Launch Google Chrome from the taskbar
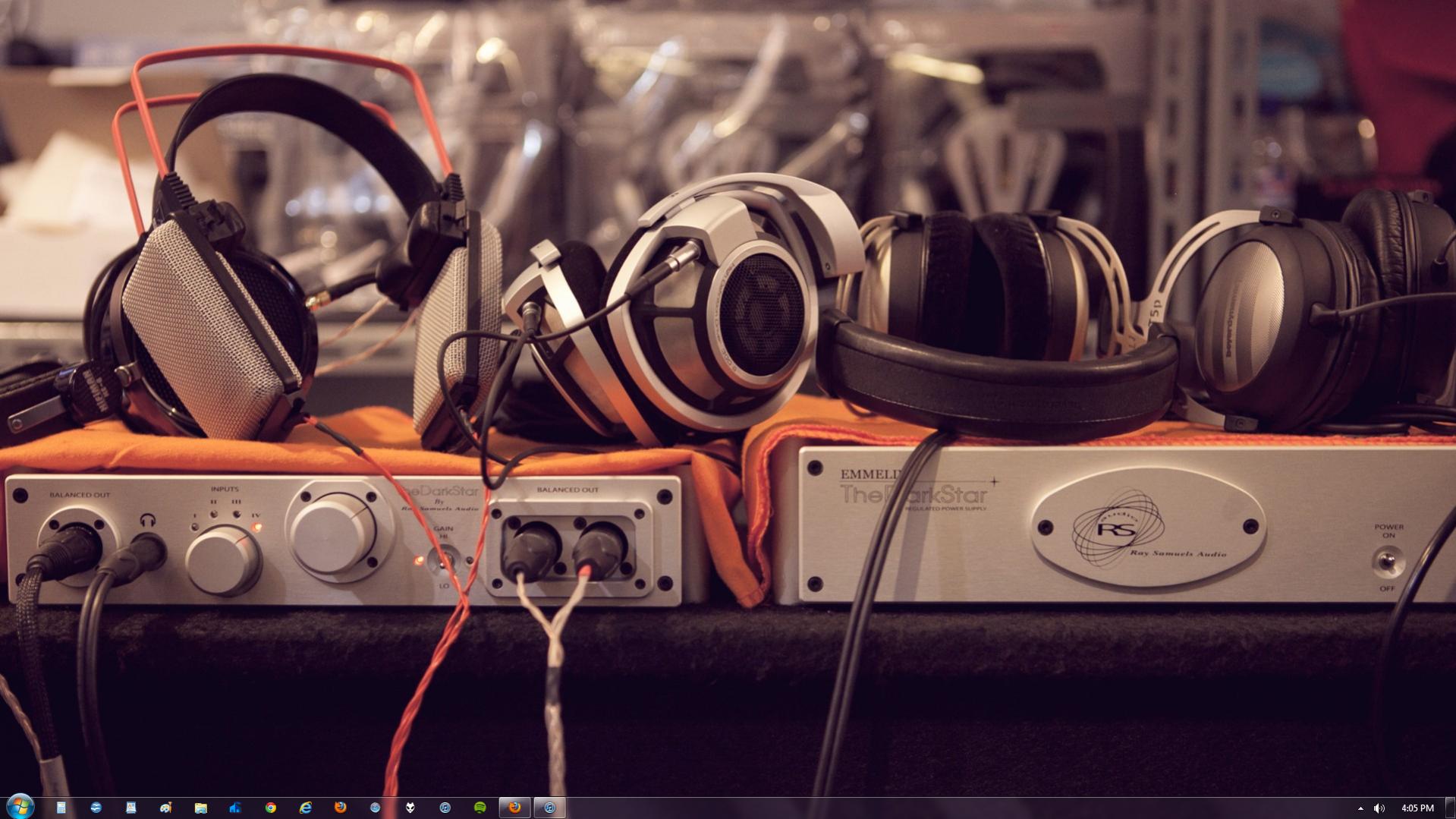 270,808
